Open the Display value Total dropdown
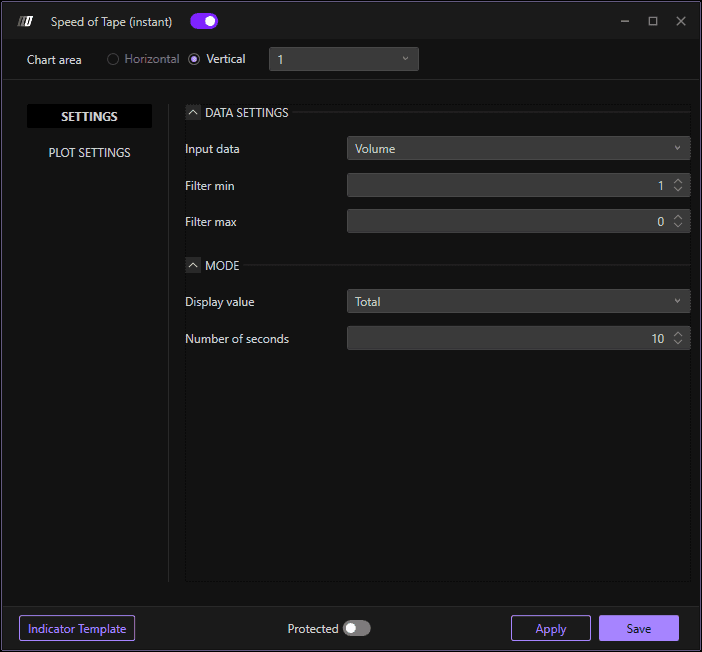 point(518,301)
